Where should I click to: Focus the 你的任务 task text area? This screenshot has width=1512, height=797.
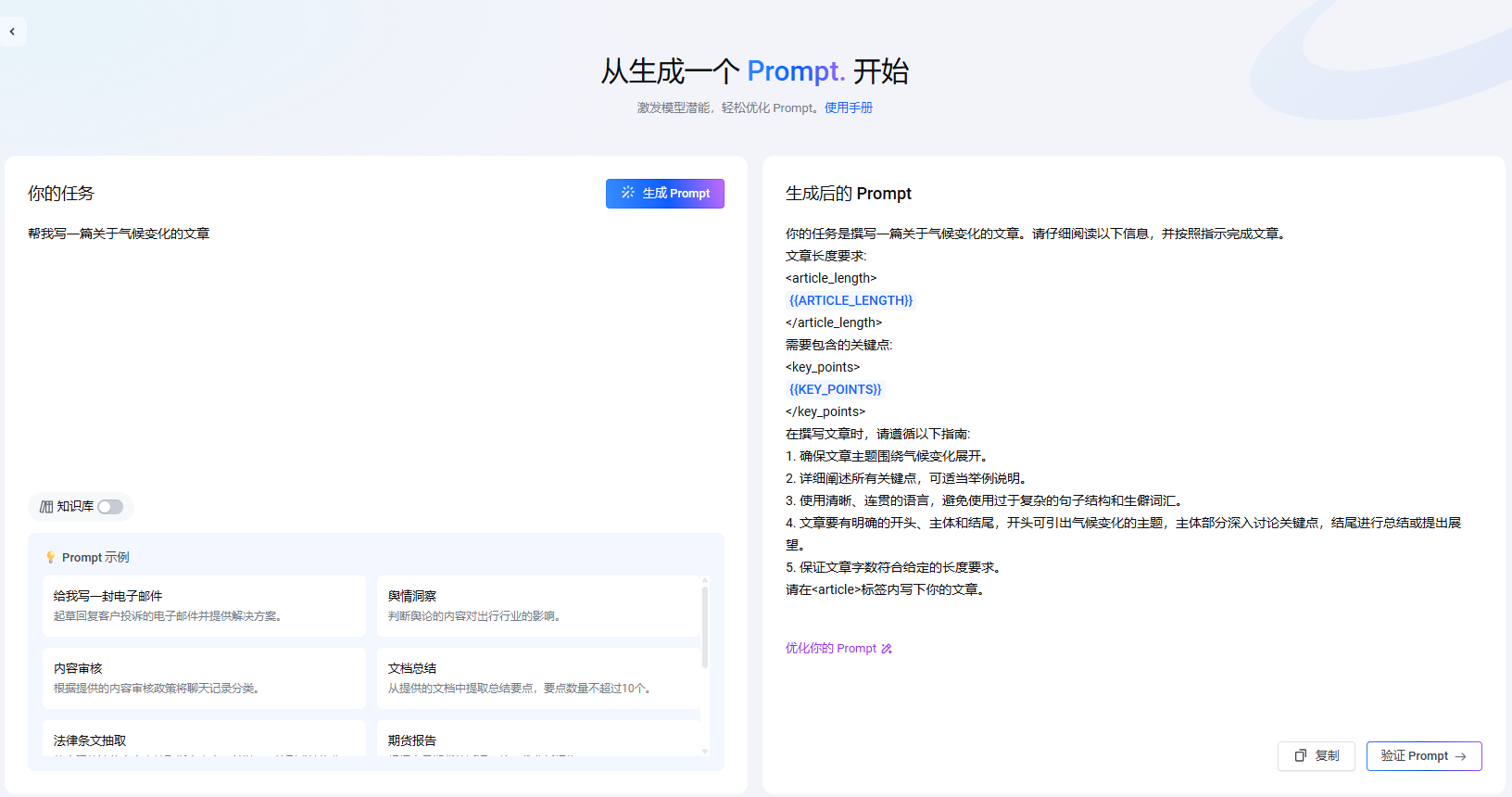tap(375, 352)
